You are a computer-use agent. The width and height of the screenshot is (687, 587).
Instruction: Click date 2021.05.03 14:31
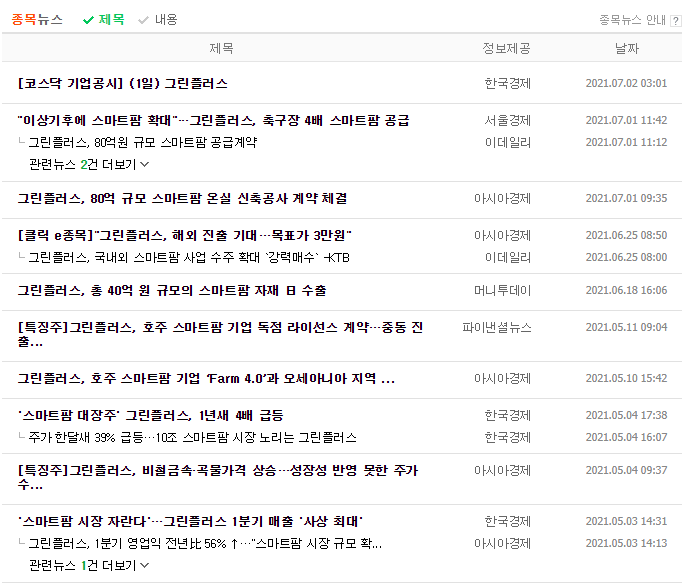coord(627,521)
